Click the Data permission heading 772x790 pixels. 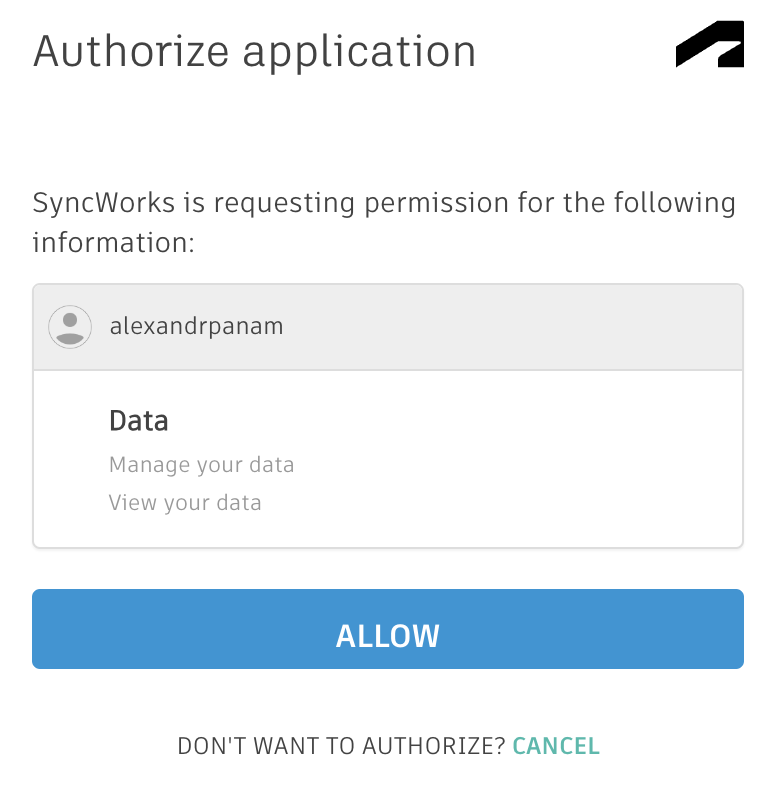pos(138,421)
